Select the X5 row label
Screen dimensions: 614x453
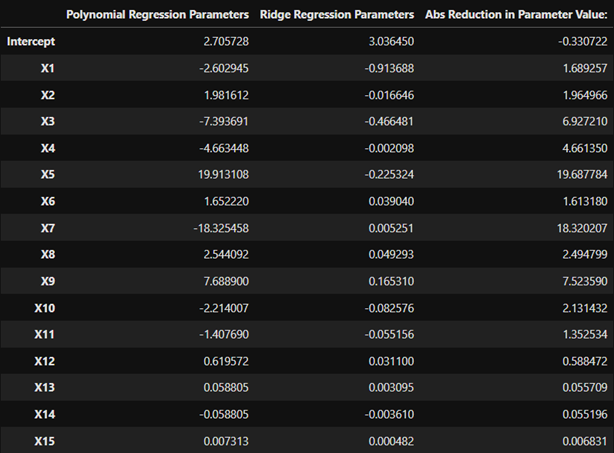[48, 174]
